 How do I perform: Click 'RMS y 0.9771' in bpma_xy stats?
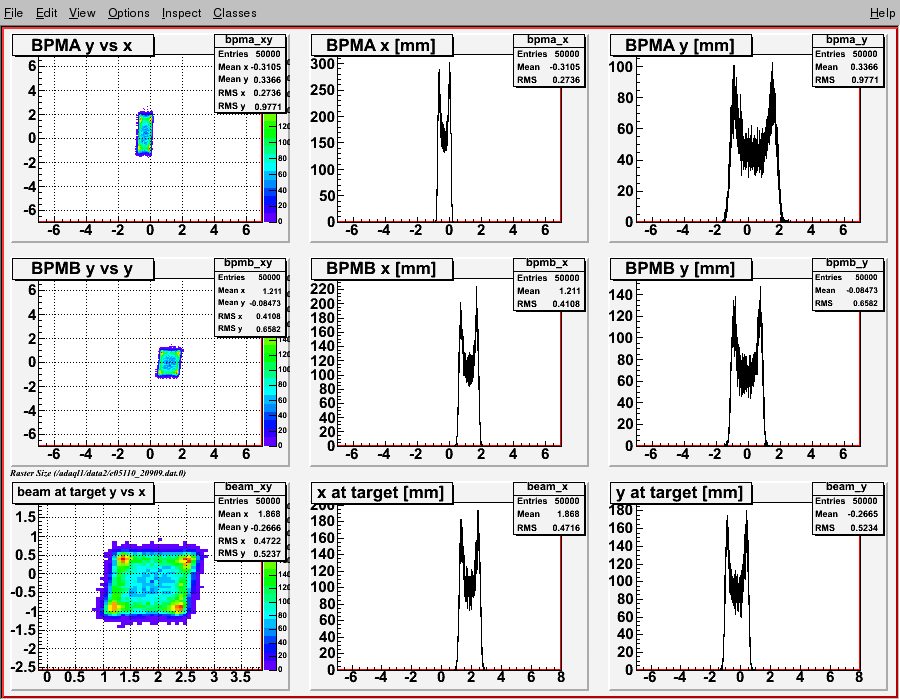point(250,106)
